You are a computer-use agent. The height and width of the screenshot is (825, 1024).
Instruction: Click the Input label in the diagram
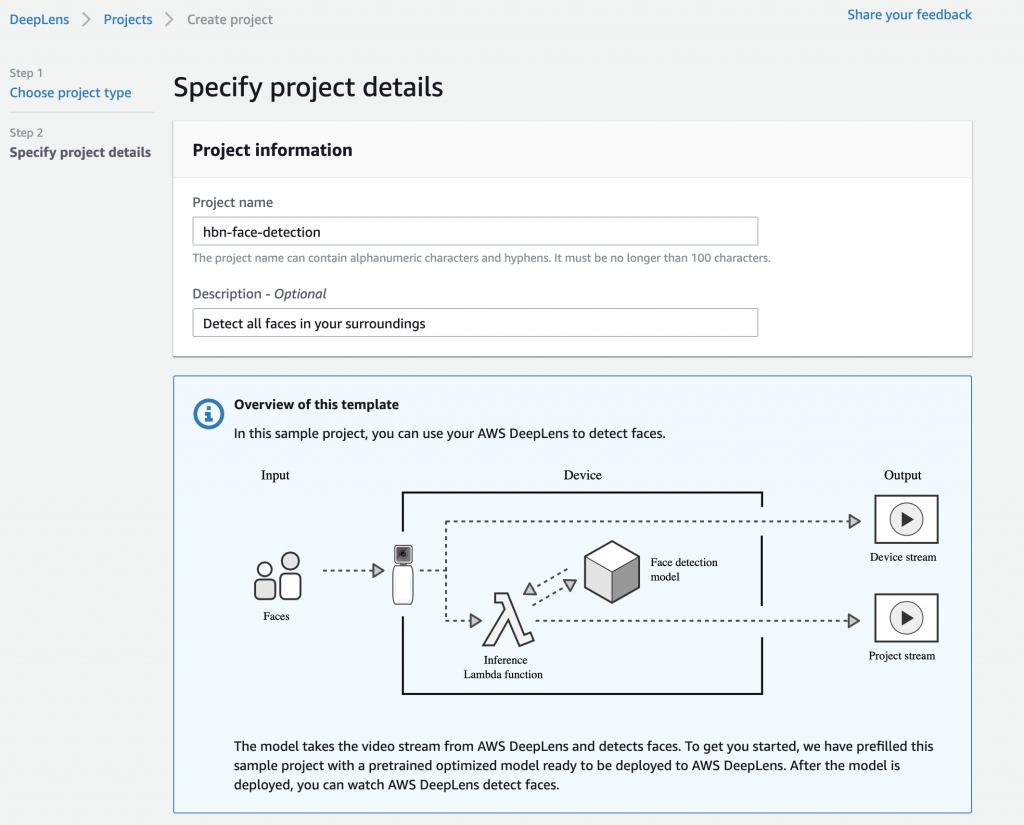pyautogui.click(x=275, y=475)
